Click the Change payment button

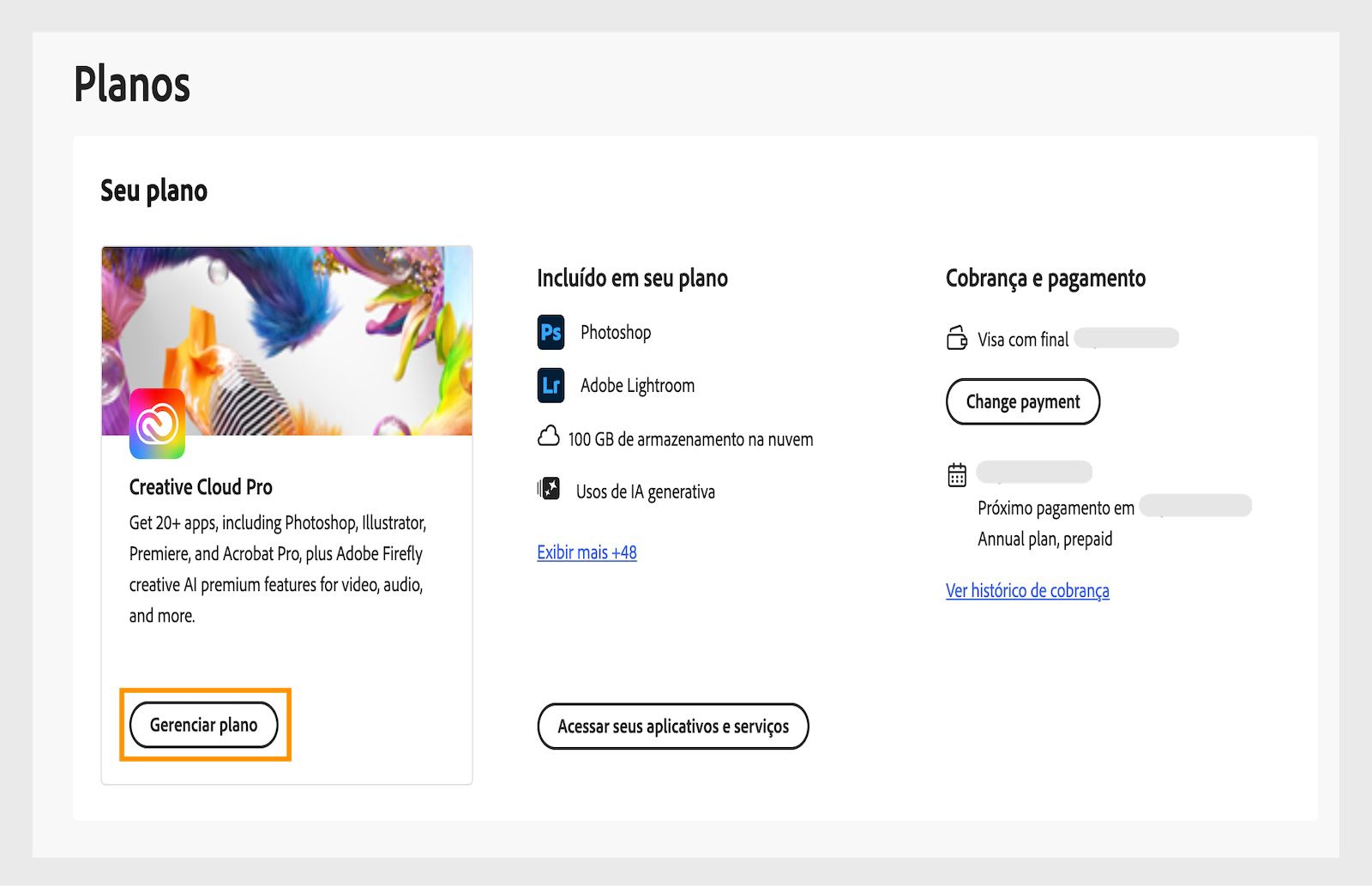(1023, 401)
